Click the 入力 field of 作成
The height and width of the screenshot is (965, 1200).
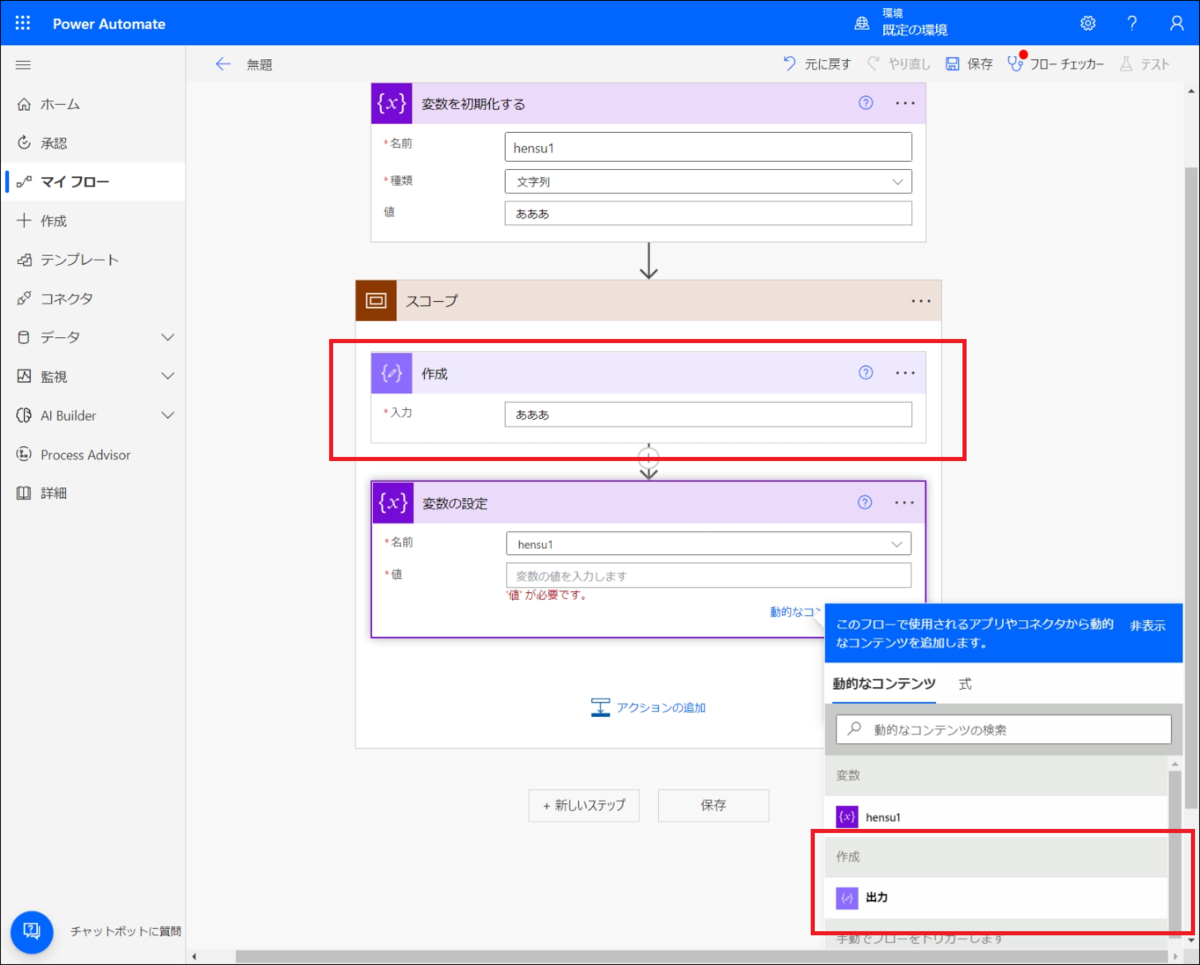708,414
